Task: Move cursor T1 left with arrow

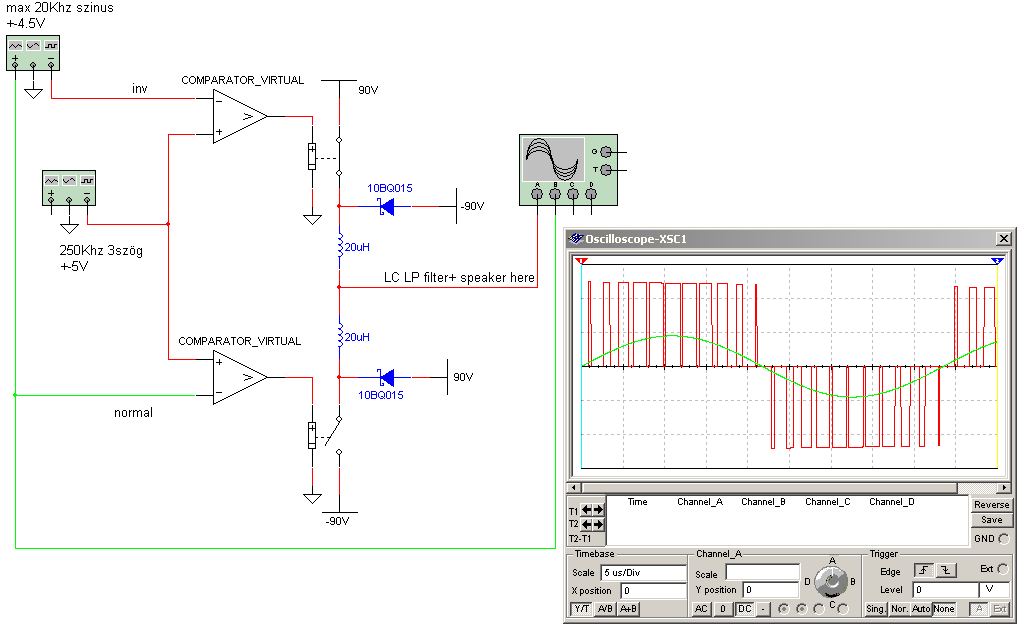Action: click(587, 510)
